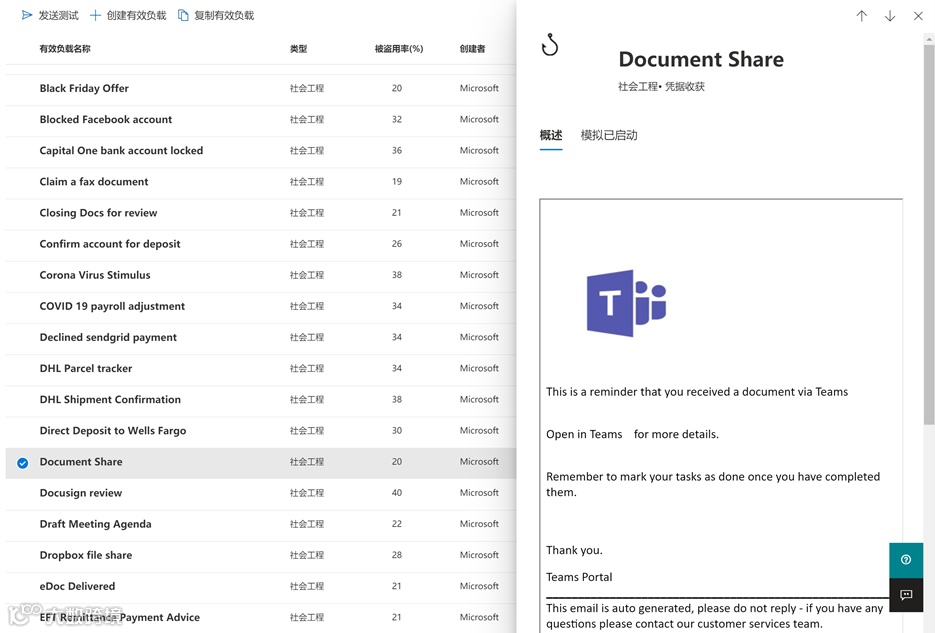Go to next payload with down arrow
The width and height of the screenshot is (935, 633).
coord(889,16)
